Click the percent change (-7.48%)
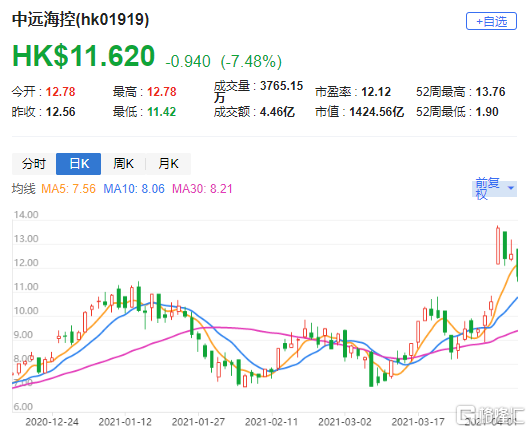Viewport: 531px width, 432px height. (x=251, y=62)
